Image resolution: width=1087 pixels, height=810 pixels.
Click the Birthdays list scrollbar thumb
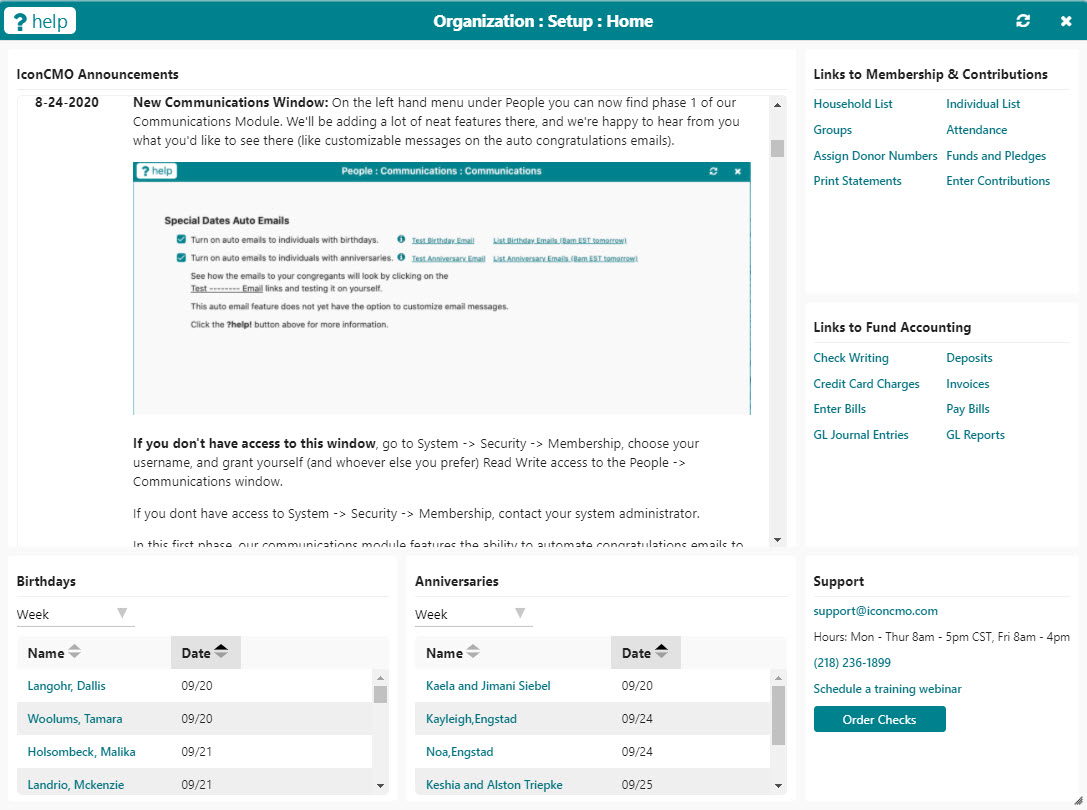(380, 694)
